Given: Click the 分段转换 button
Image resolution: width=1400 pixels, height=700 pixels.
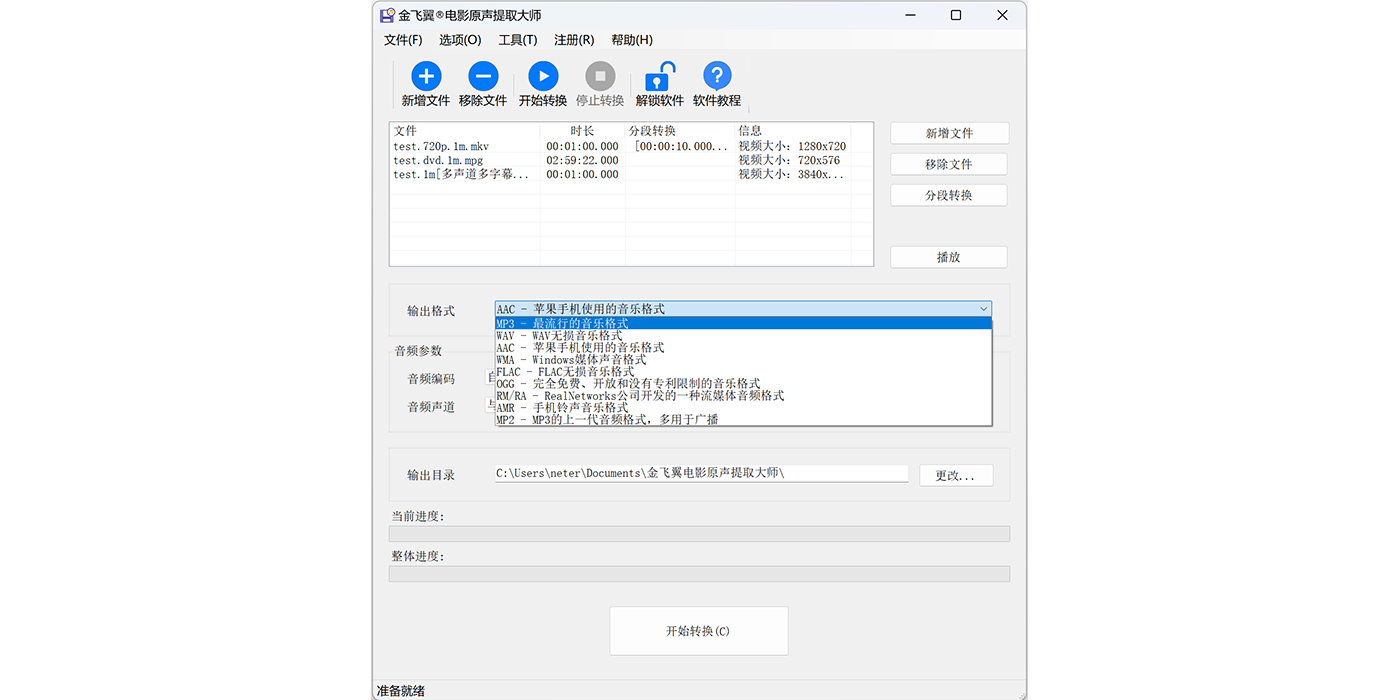Looking at the screenshot, I should click(949, 195).
